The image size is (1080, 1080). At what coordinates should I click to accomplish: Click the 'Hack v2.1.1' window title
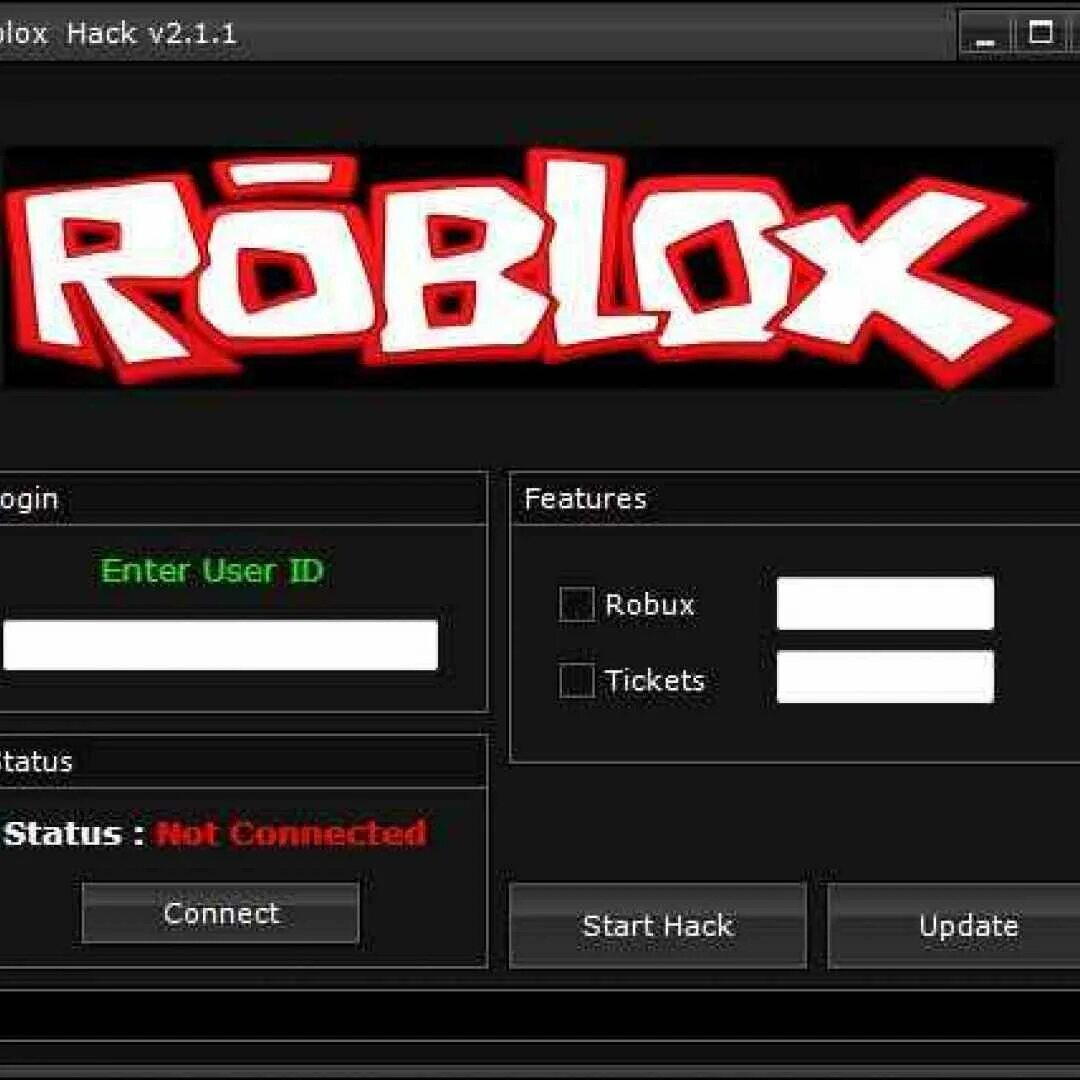[151, 33]
